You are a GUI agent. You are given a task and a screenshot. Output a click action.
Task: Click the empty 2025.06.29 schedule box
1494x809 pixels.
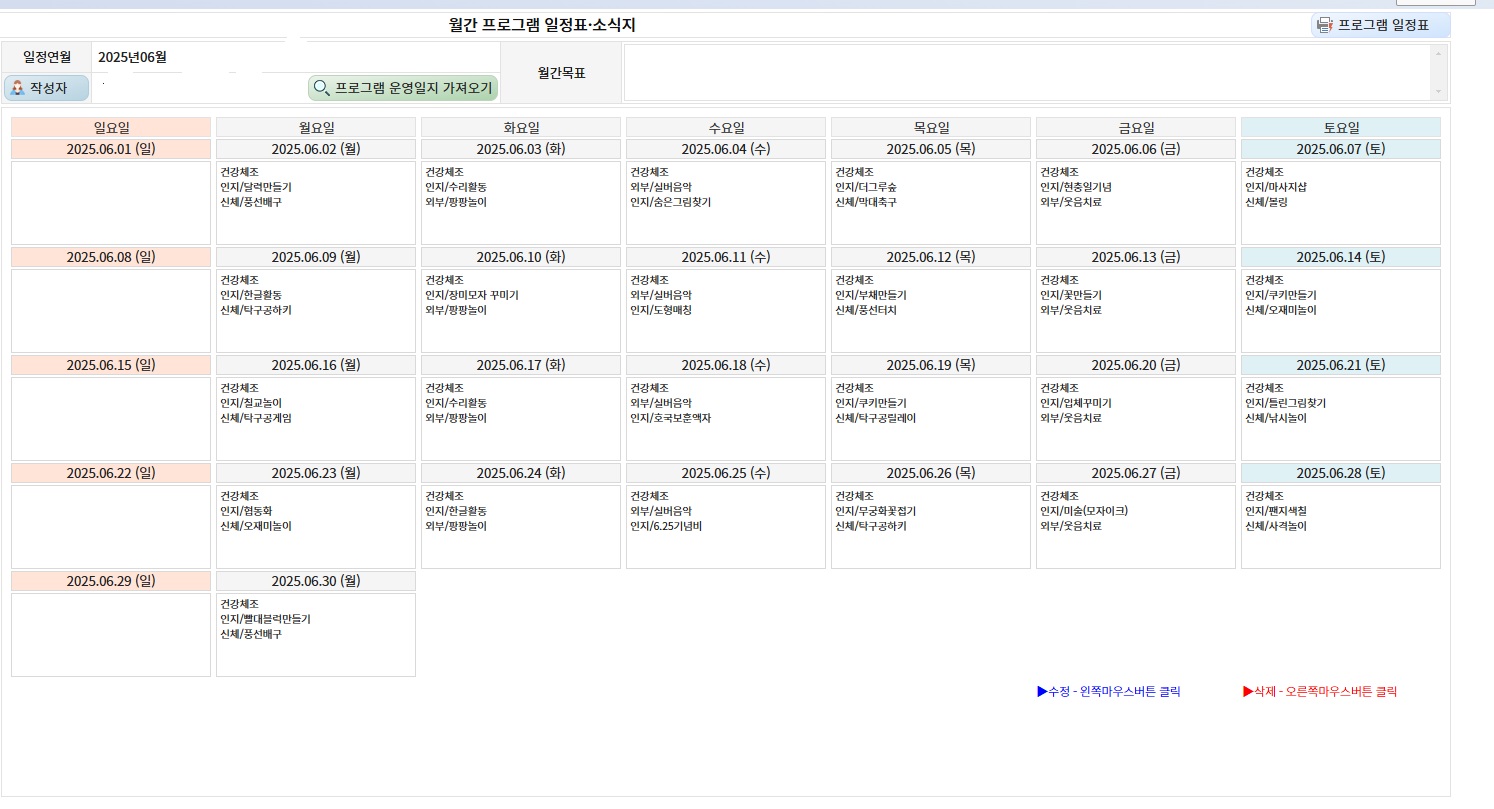click(111, 635)
